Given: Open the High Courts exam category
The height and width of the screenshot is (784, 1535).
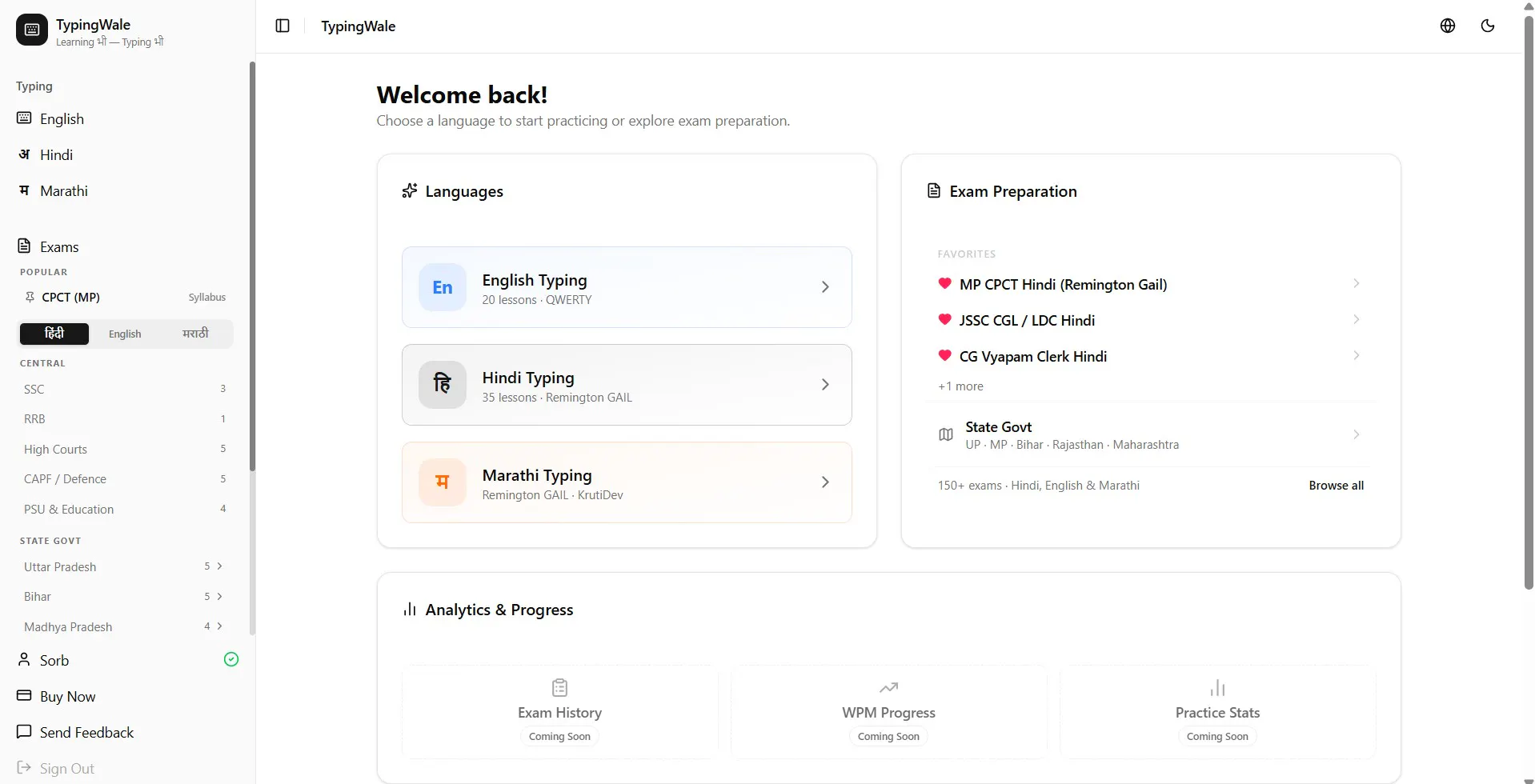Looking at the screenshot, I should coord(125,449).
